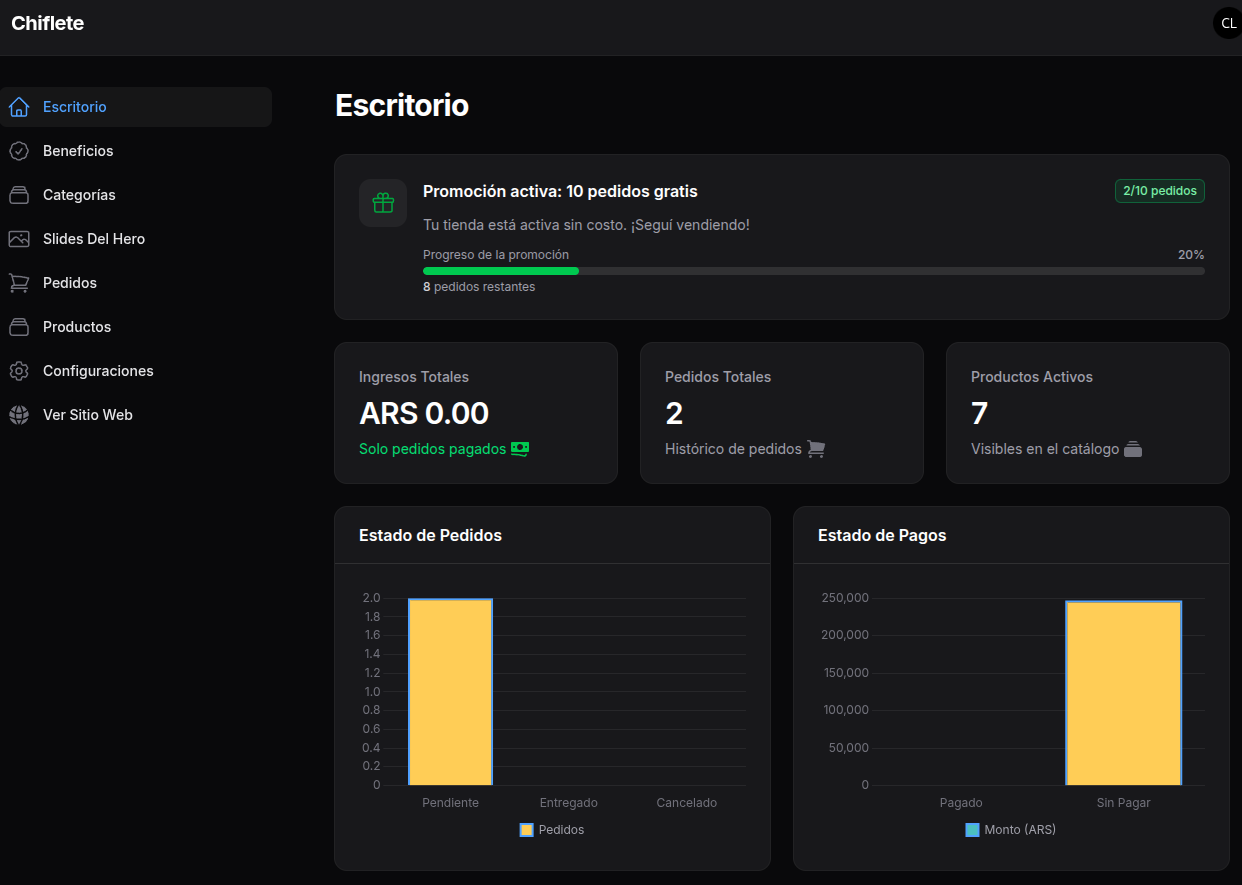Click the cart icon in the Pedidos Totales card
Screen dimensions: 1242x885
(816, 449)
